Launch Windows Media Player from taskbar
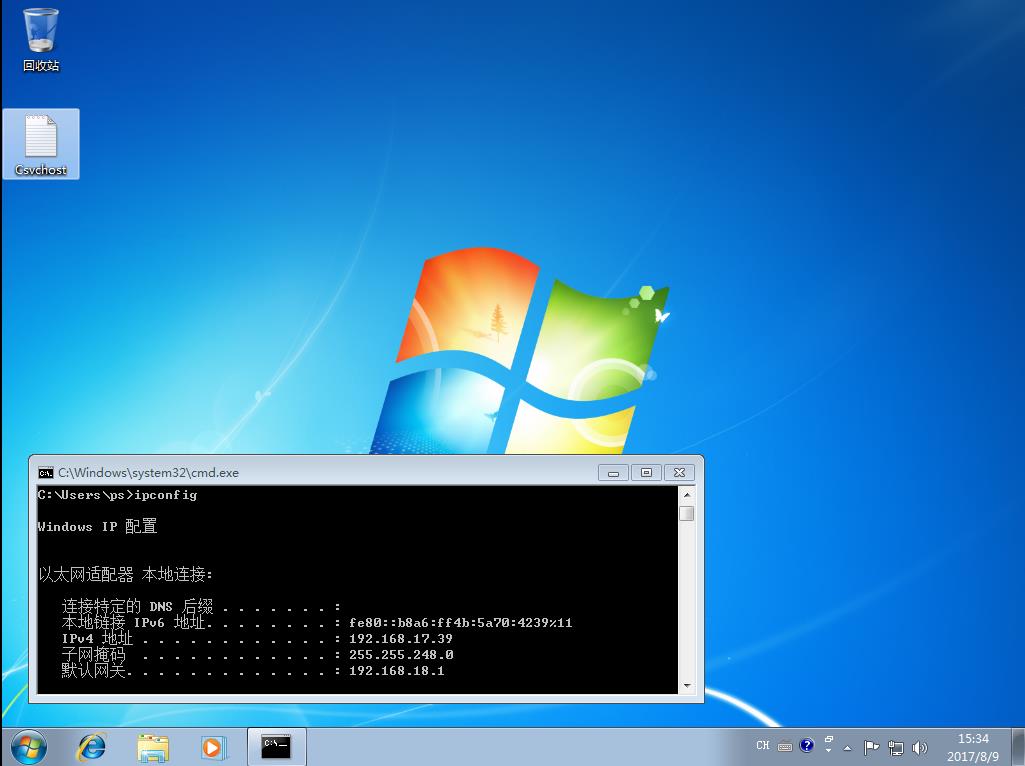Screen dimensions: 1025x766 [213, 746]
